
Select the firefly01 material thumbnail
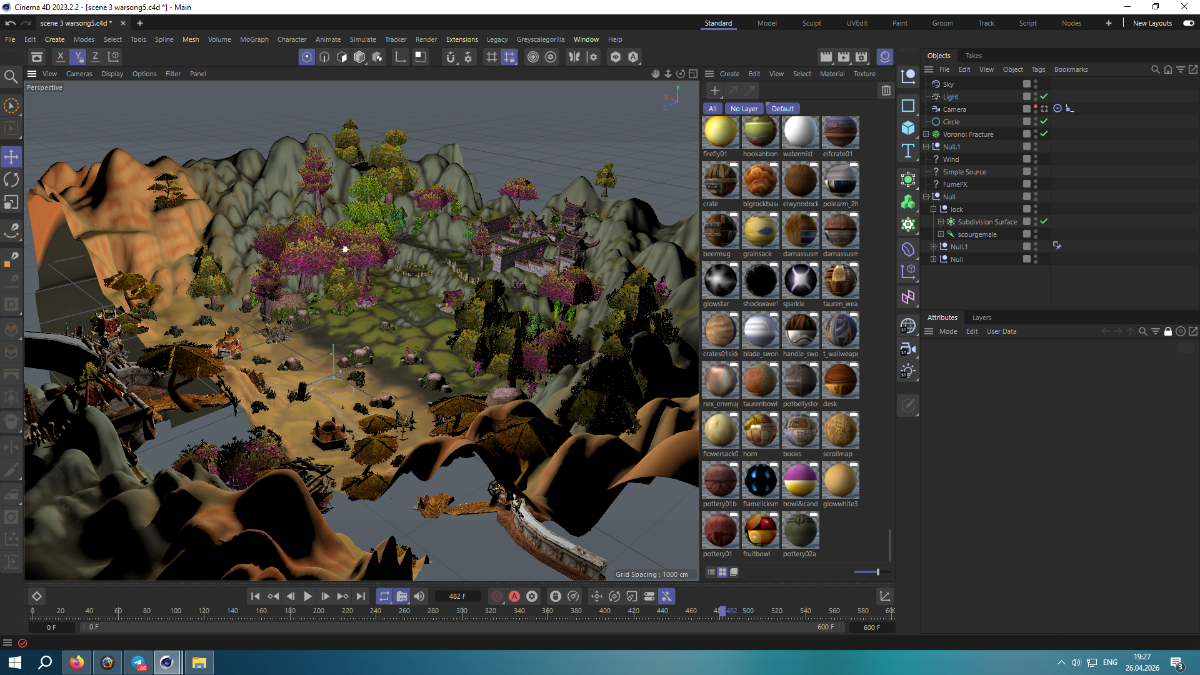click(x=720, y=132)
